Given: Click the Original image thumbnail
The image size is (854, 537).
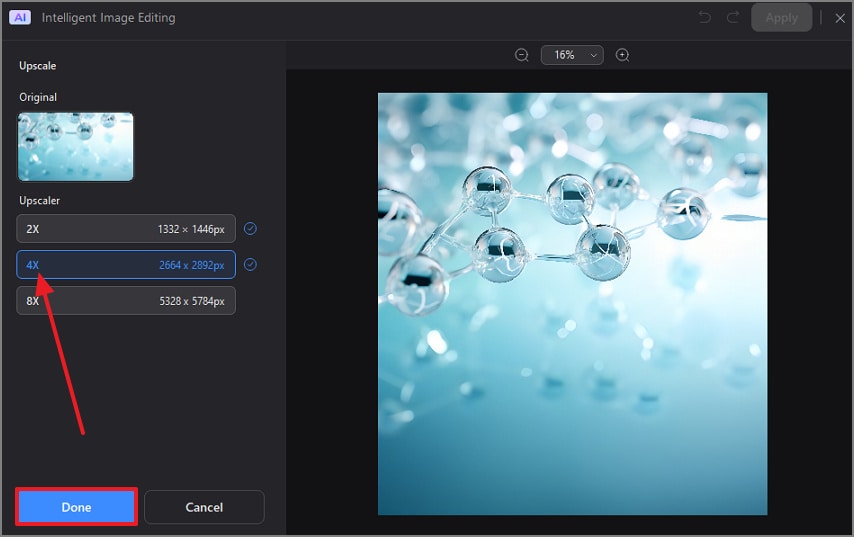Looking at the screenshot, I should click(76, 147).
